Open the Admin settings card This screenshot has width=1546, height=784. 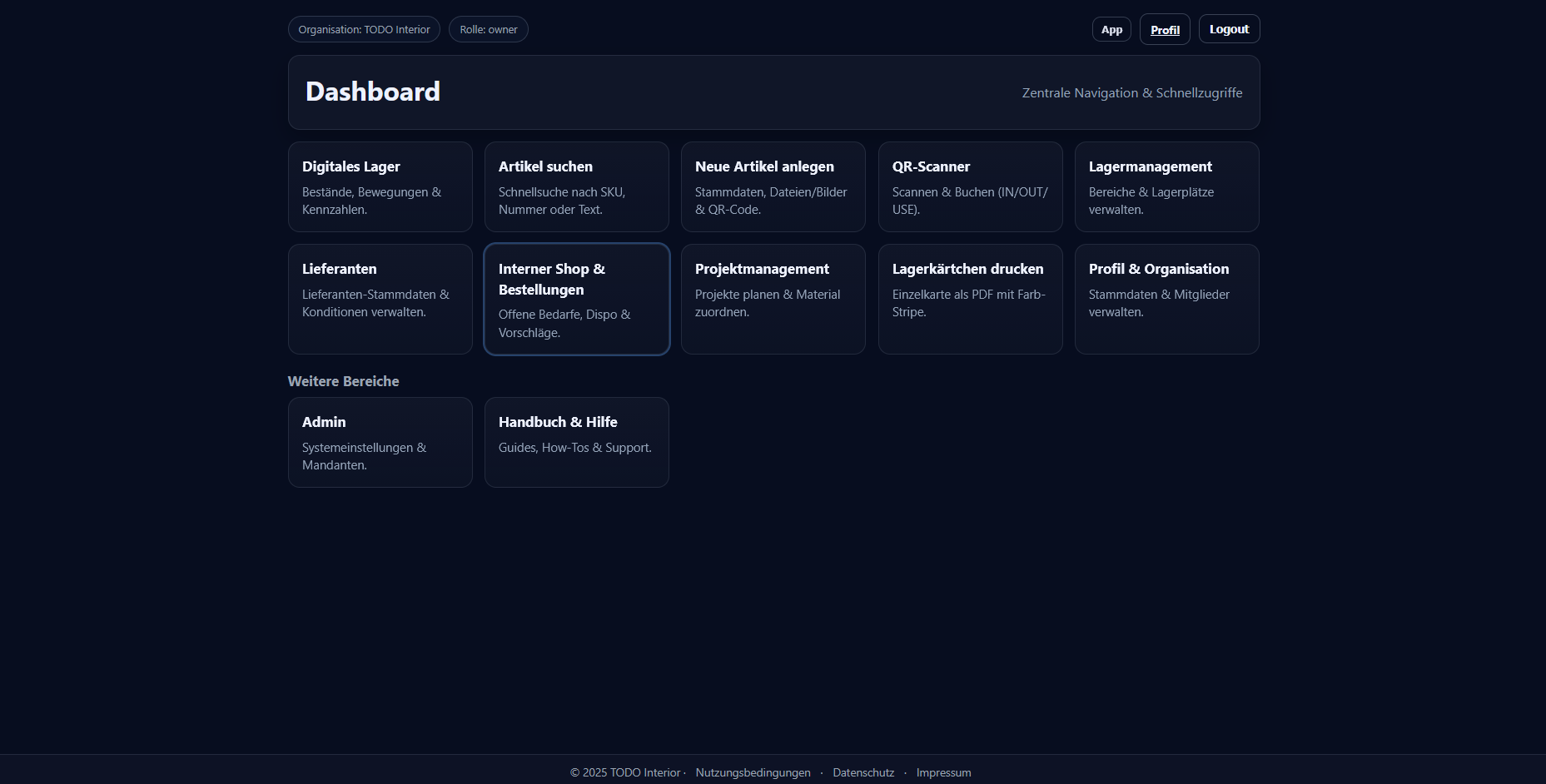pos(380,442)
